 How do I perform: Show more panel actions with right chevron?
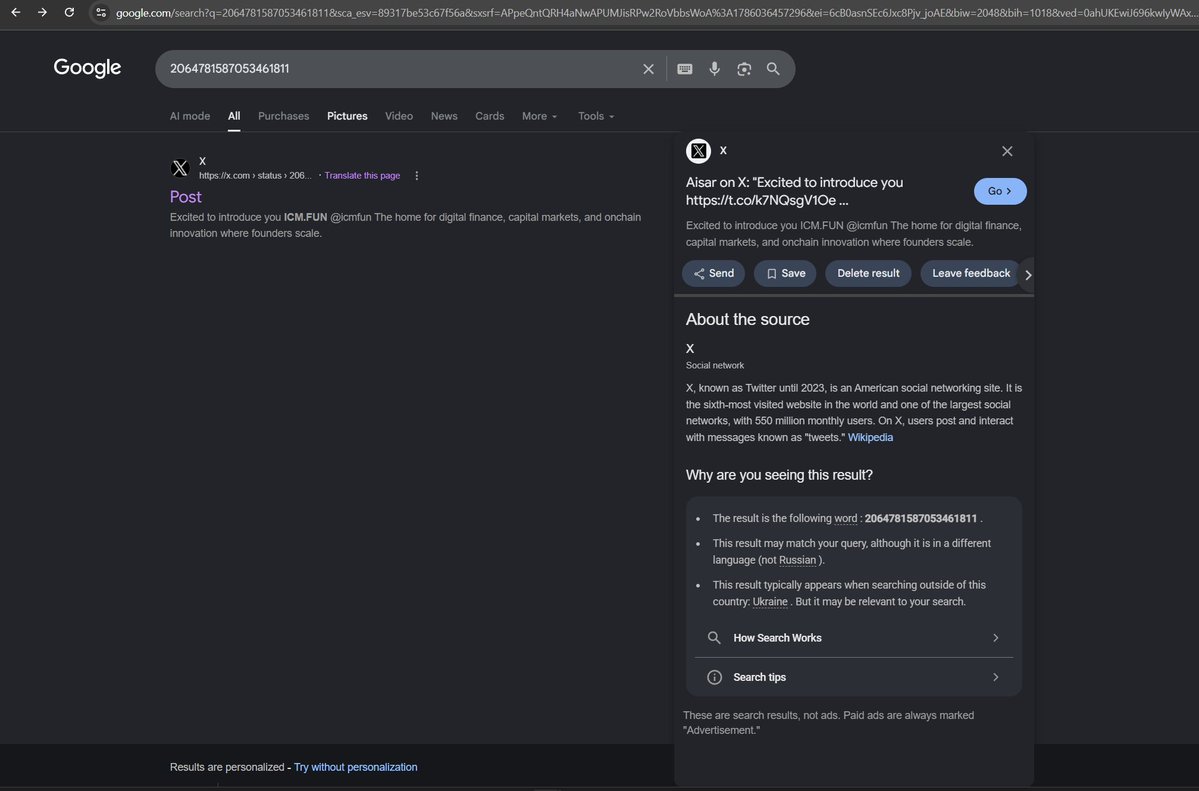pos(1028,275)
